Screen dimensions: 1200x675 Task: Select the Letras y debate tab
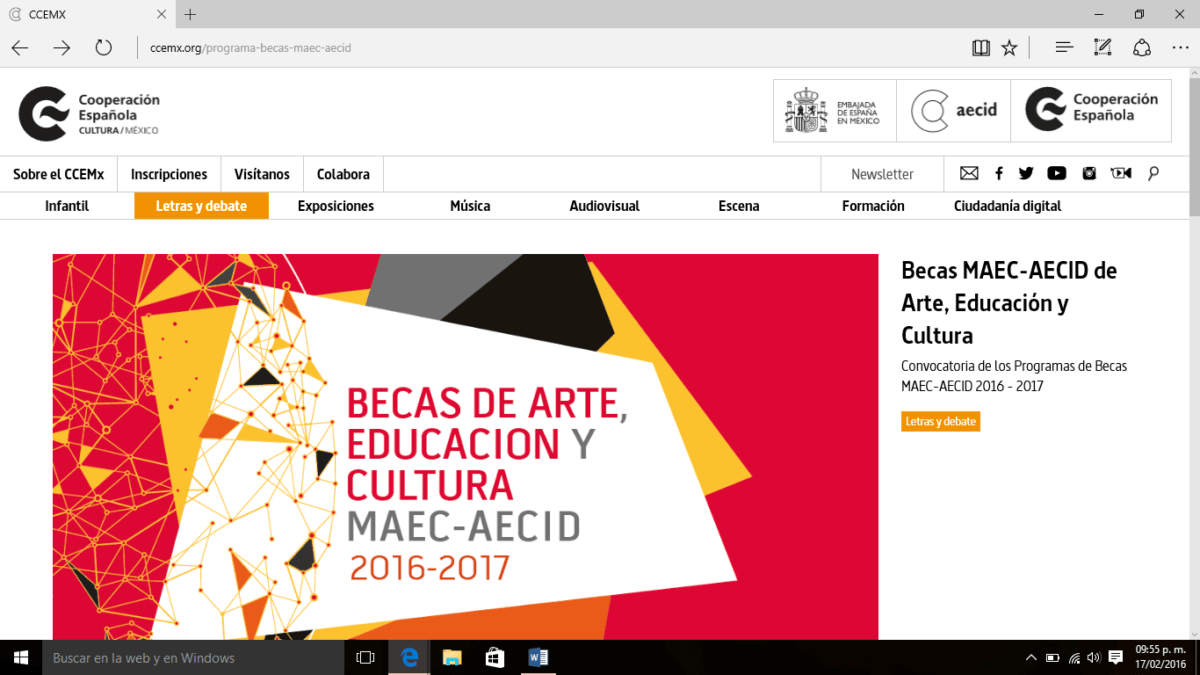[202, 206]
